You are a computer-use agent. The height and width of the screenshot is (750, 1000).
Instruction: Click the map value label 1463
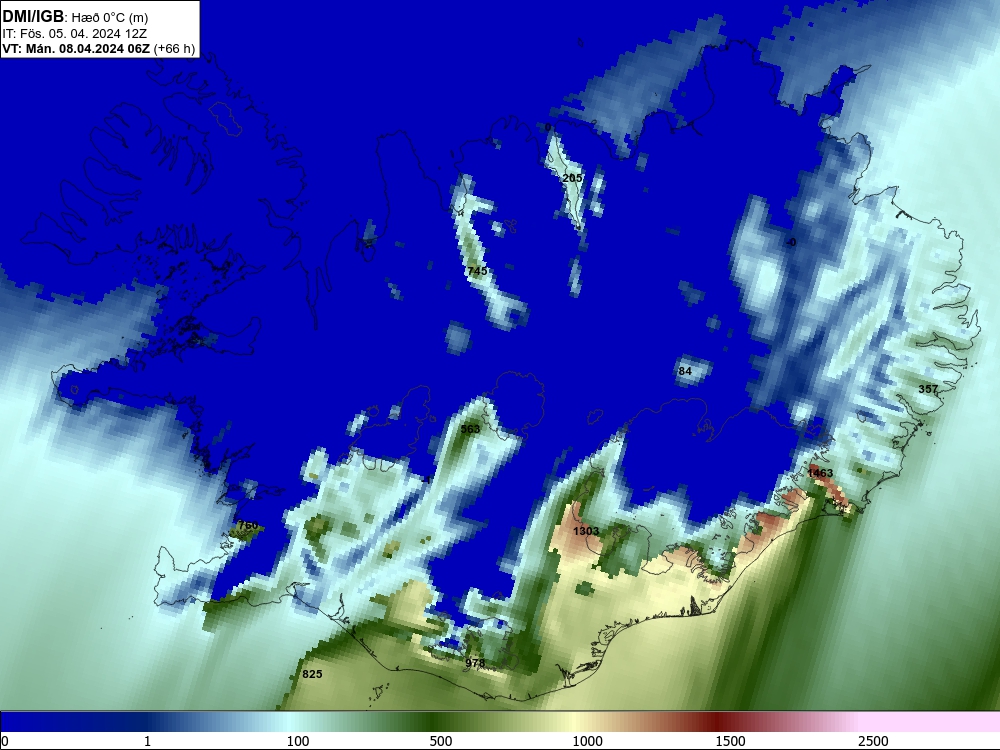click(x=820, y=473)
